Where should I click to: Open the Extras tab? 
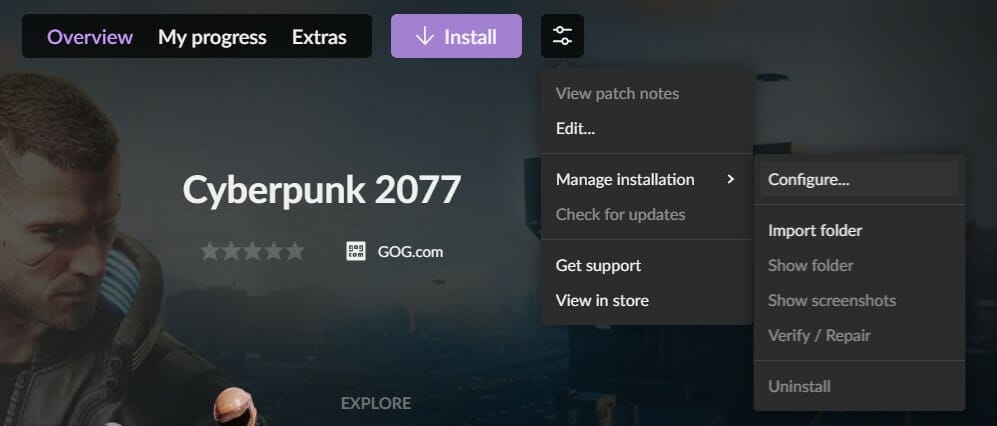(x=319, y=37)
